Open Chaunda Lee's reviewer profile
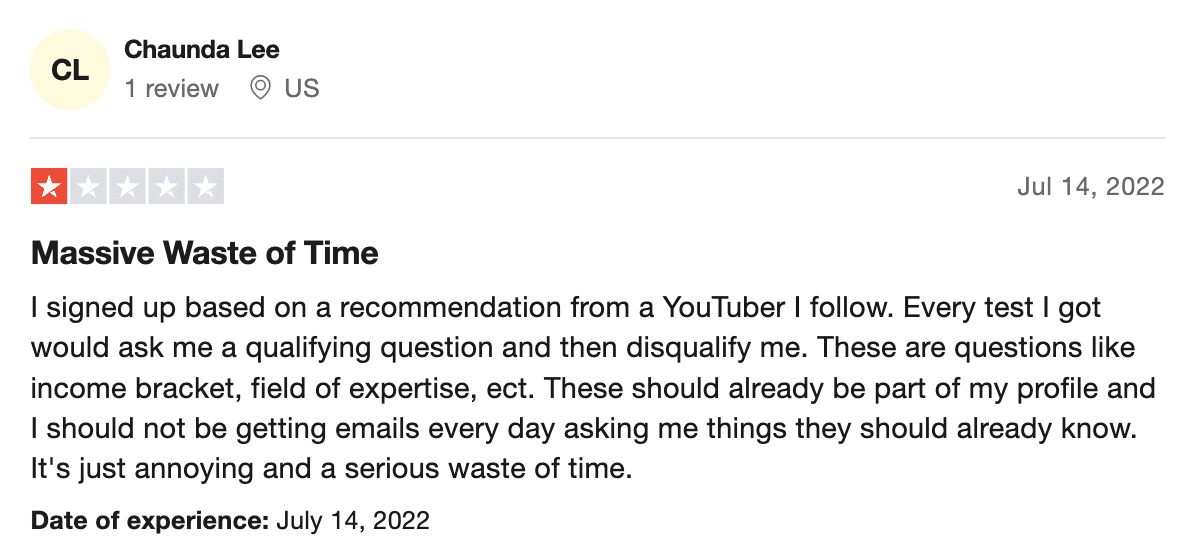Screen dimensions: 1196x558 click(201, 50)
